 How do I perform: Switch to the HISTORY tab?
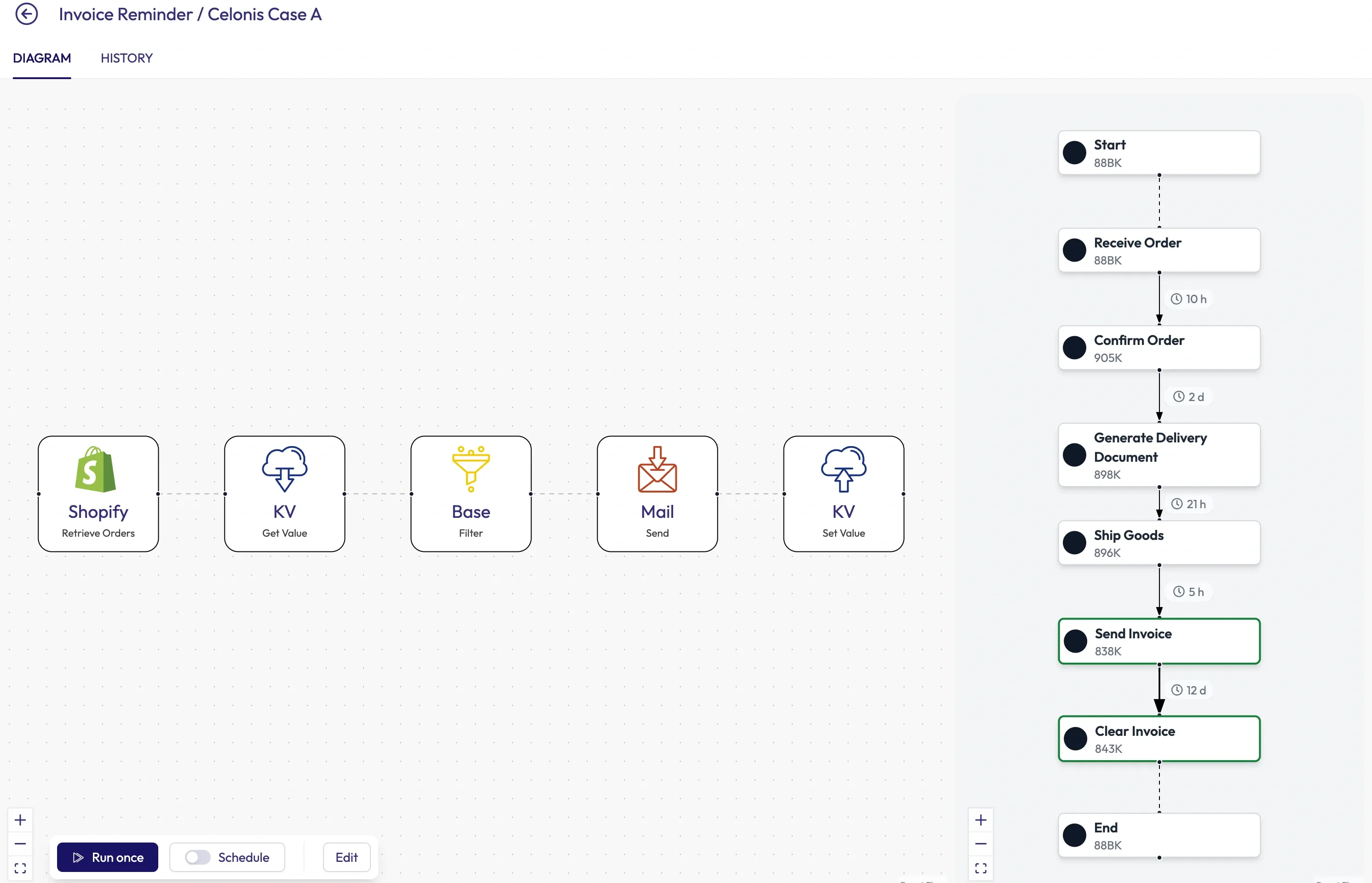[x=126, y=58]
